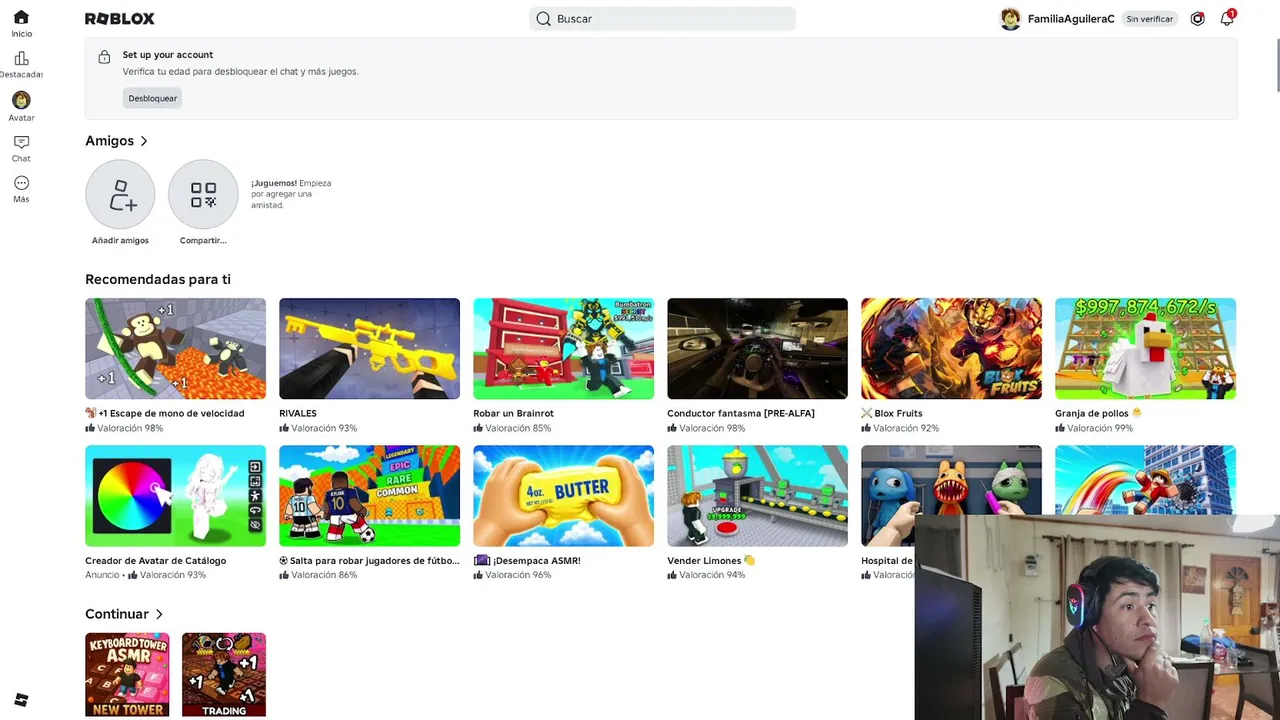Click the Recomendadas para ti heading
Screen dimensions: 1280x720
[158, 279]
